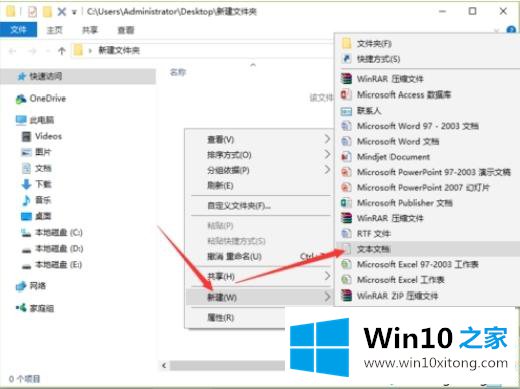
Task: Expand the 排序方式(O) submenu arrow
Action: pos(327,154)
